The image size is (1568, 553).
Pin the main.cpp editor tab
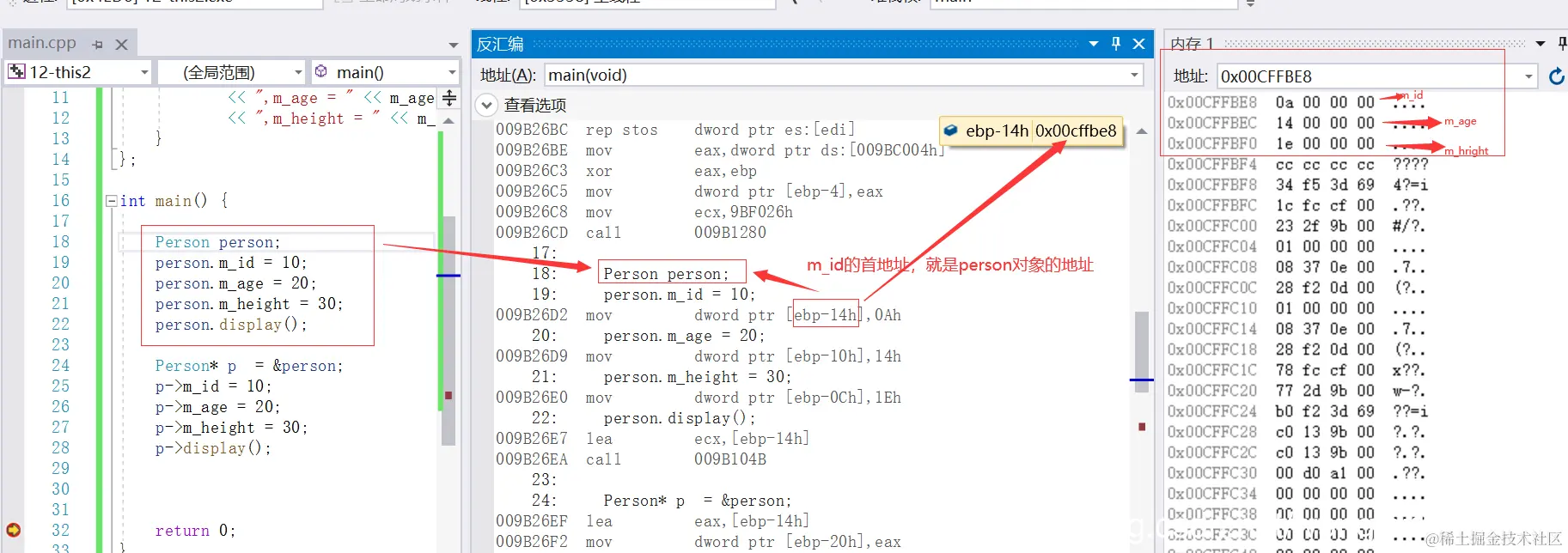tap(98, 44)
